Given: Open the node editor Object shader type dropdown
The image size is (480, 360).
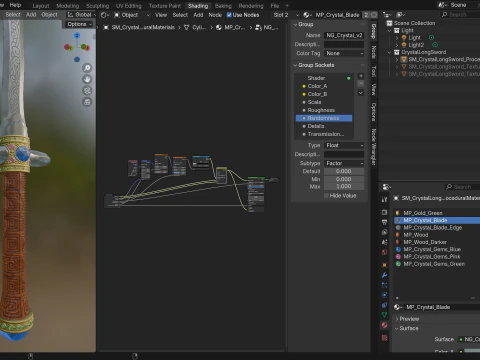Looking at the screenshot, I should (132, 15).
